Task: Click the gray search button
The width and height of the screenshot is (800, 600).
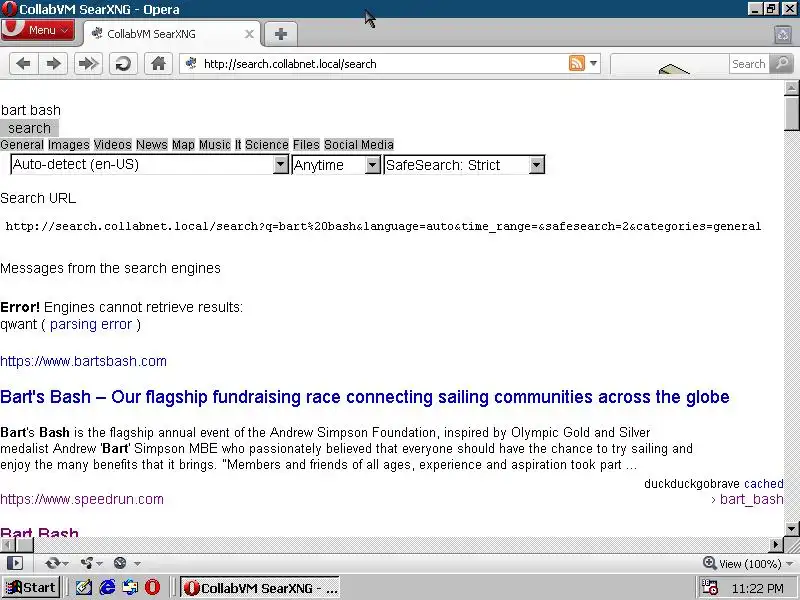Action: coord(29,128)
